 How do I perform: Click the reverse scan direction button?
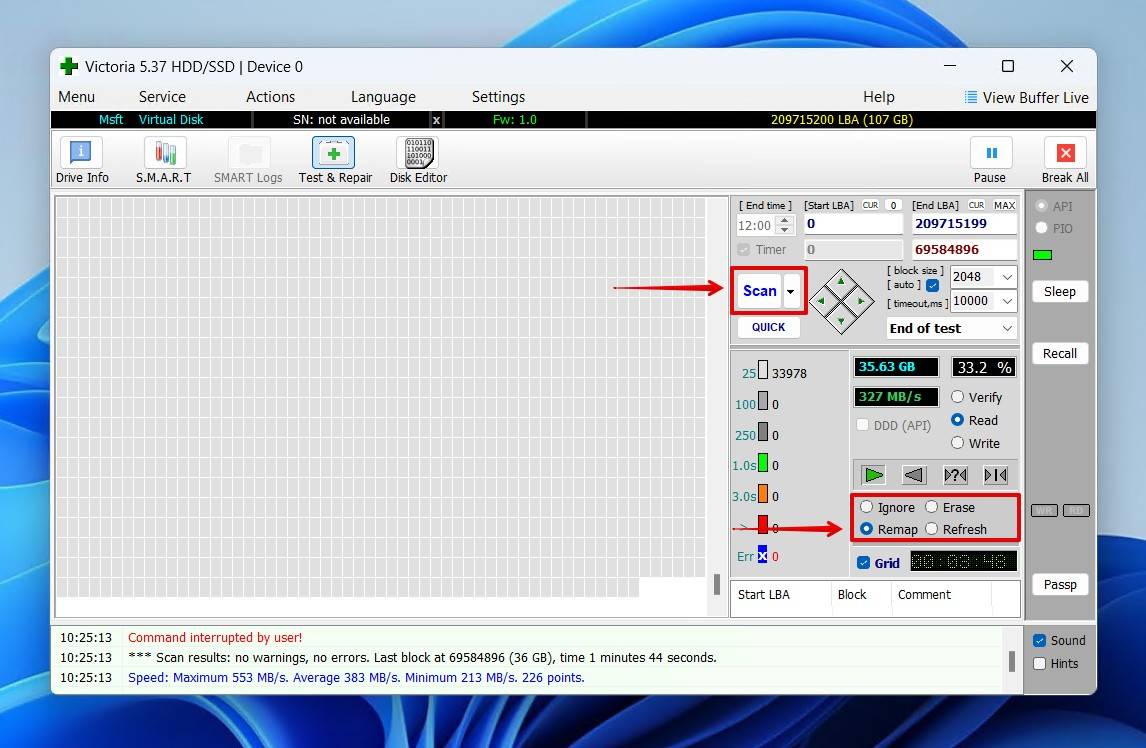click(914, 475)
